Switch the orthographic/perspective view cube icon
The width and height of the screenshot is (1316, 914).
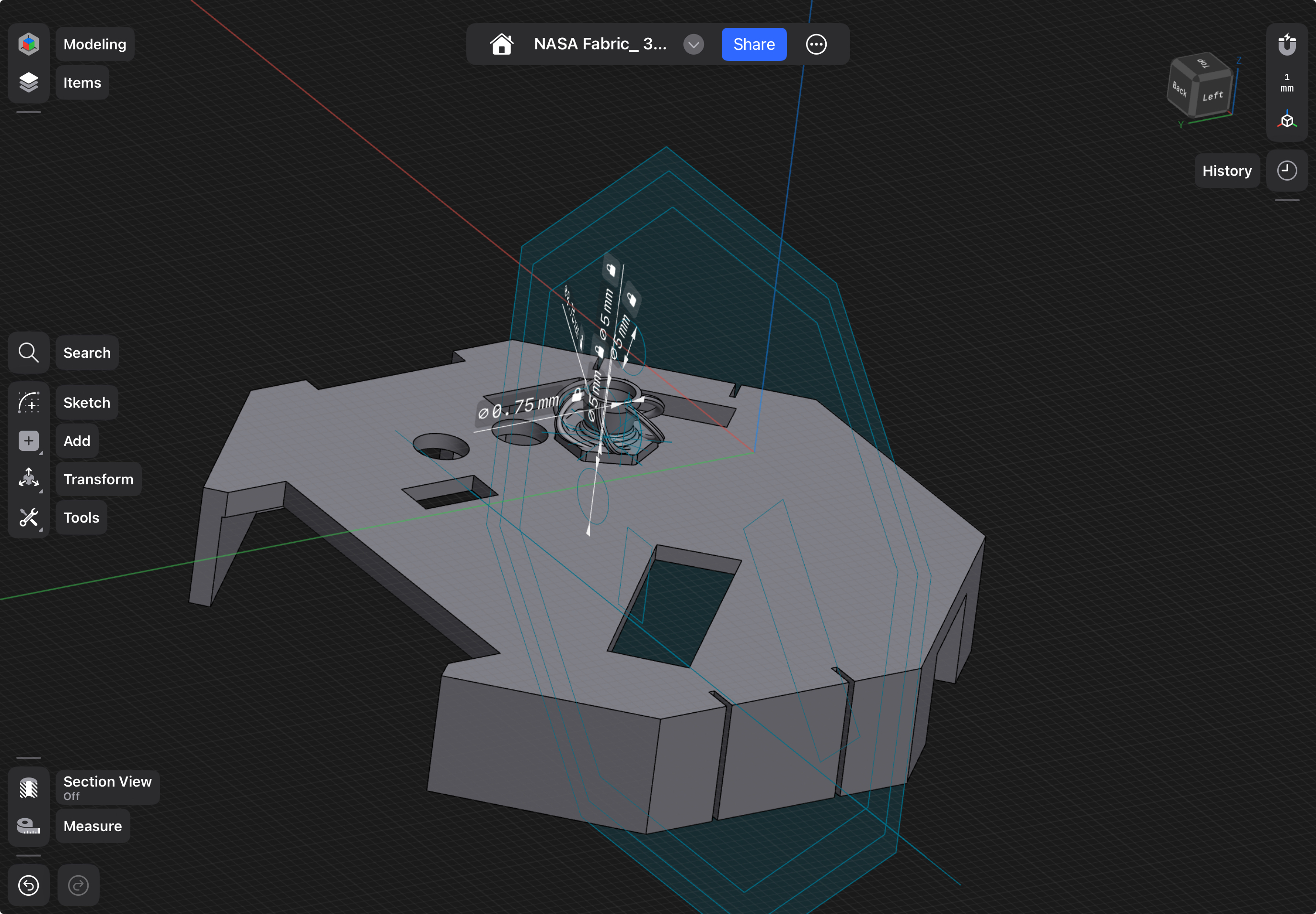pos(1287,121)
